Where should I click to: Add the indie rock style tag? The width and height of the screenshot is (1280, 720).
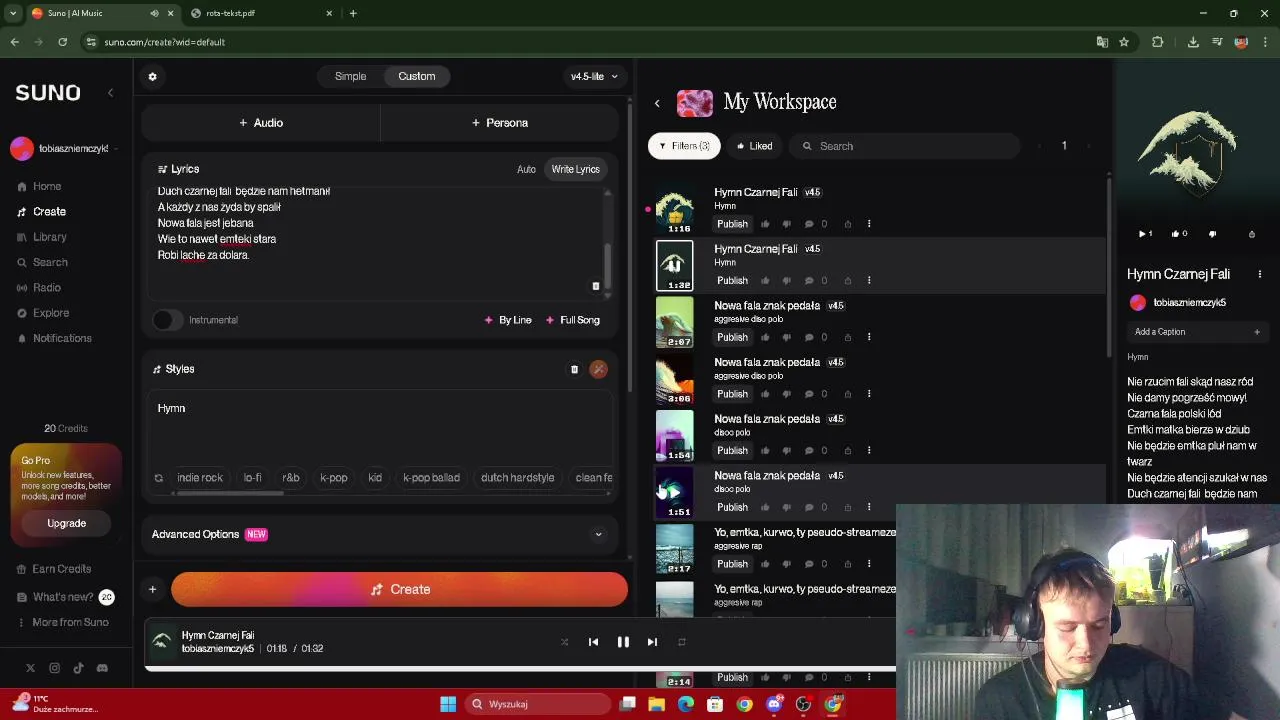pyautogui.click(x=200, y=478)
